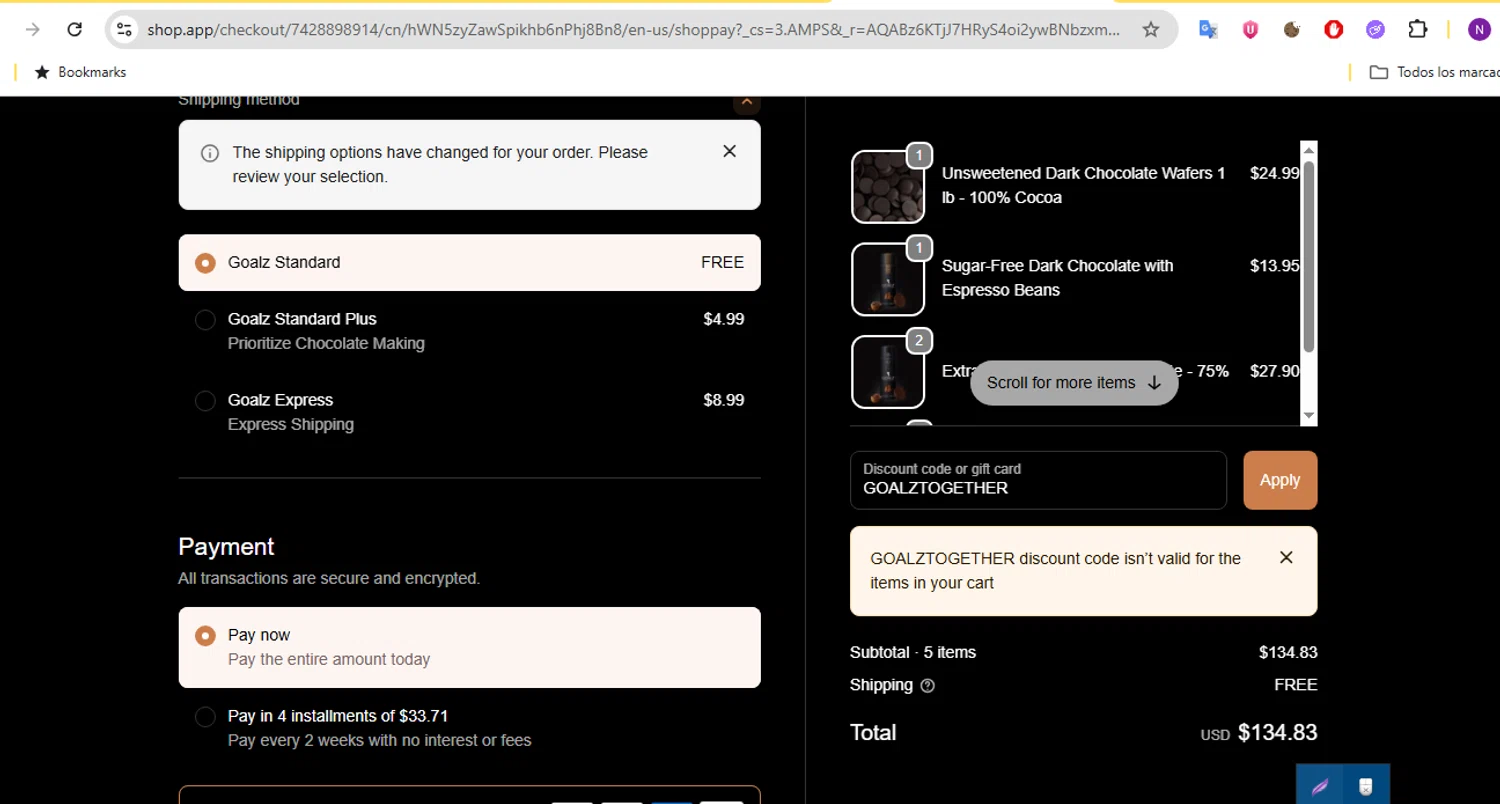Click the $8.99 Express shipping price

[724, 400]
